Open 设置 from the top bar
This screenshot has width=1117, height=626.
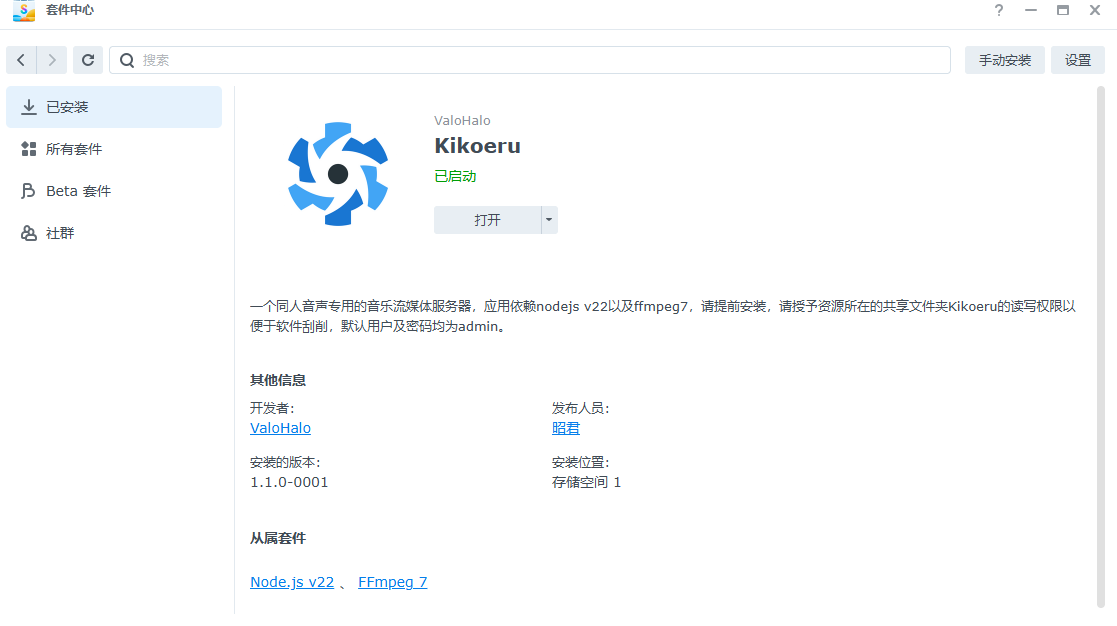tap(1078, 61)
